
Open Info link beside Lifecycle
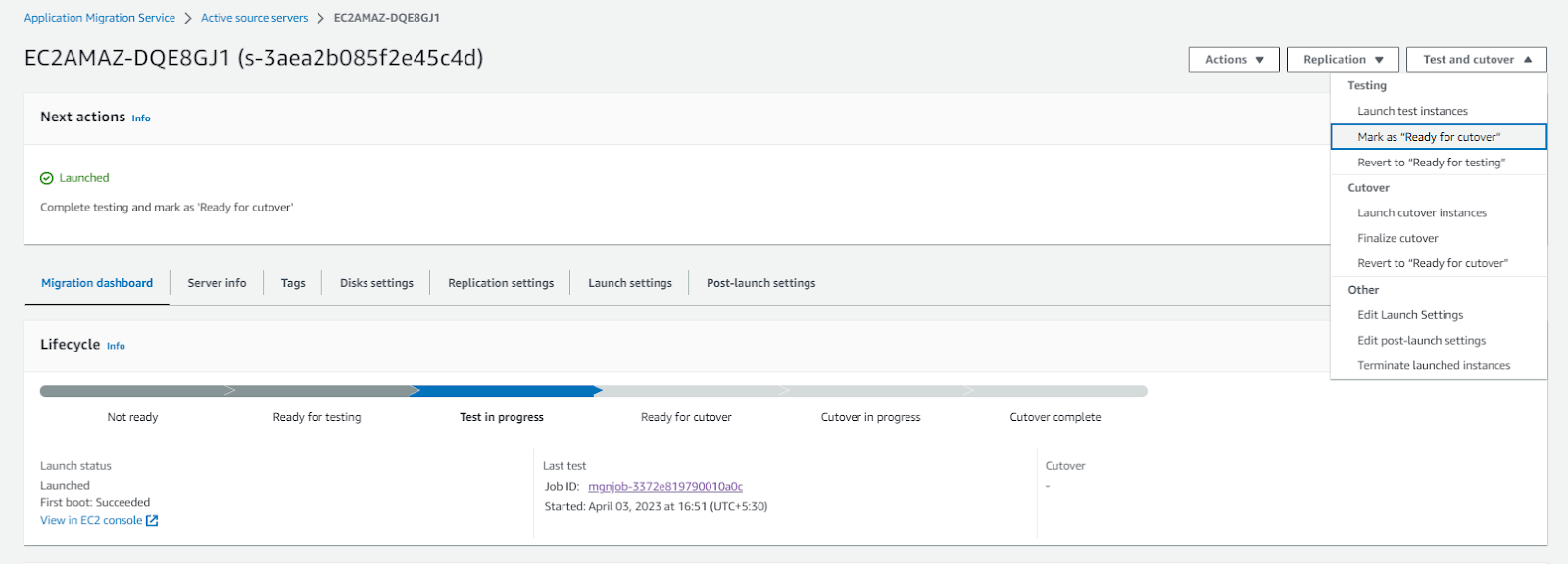click(x=116, y=346)
